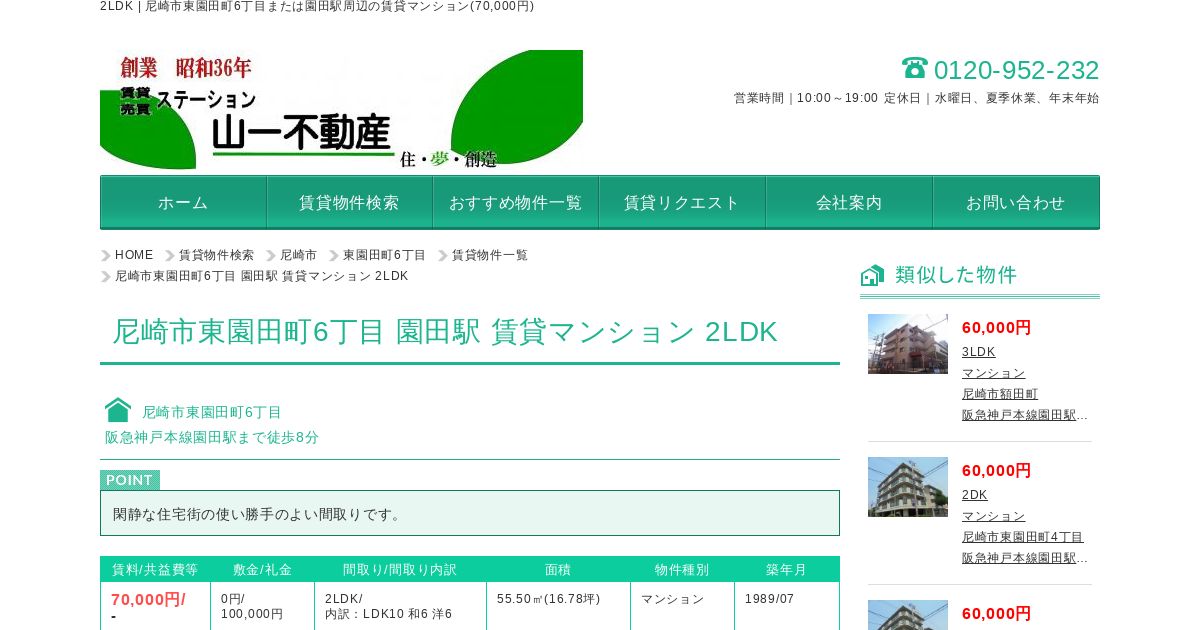Open the 会社案内 navigation tab
This screenshot has height=630, width=1200.
(x=849, y=202)
